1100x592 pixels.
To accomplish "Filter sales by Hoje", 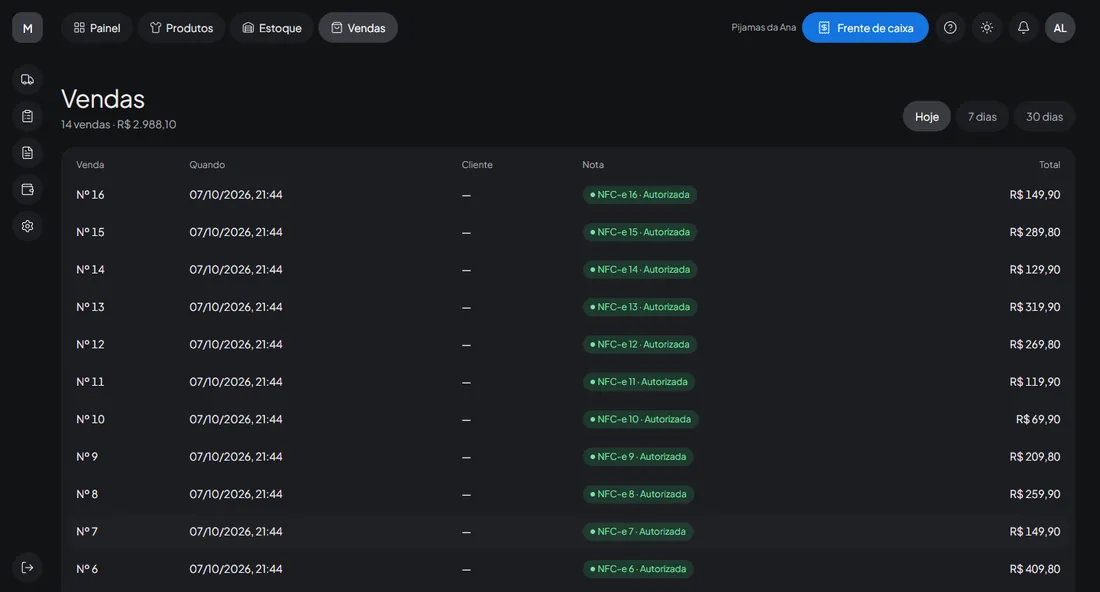I will pos(927,116).
